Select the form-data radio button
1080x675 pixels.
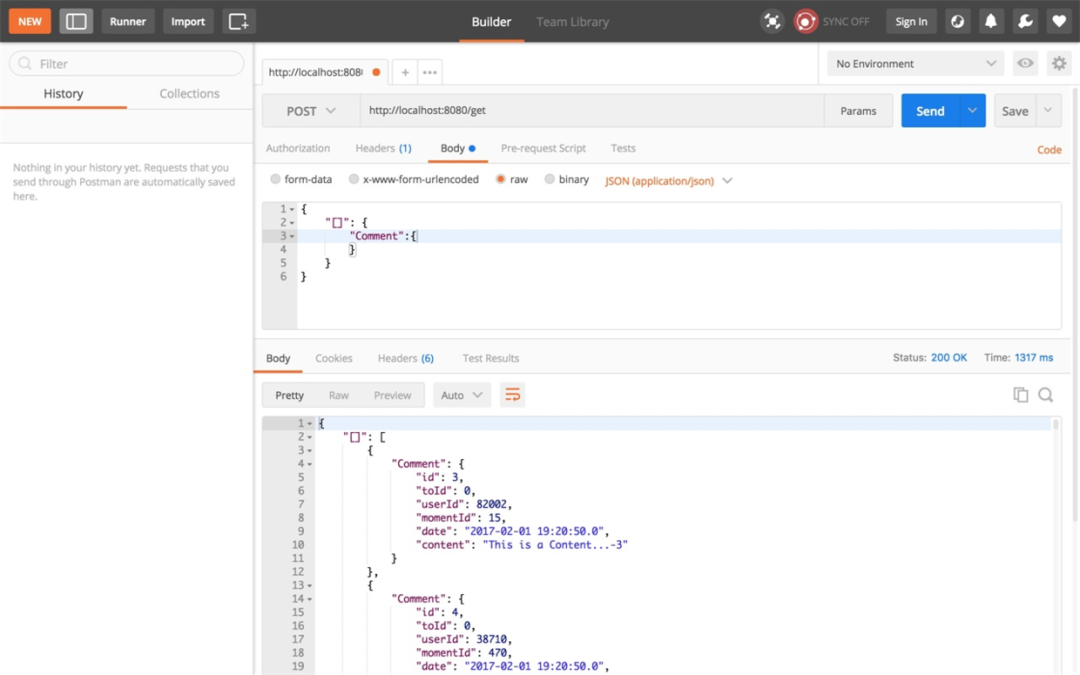click(276, 179)
